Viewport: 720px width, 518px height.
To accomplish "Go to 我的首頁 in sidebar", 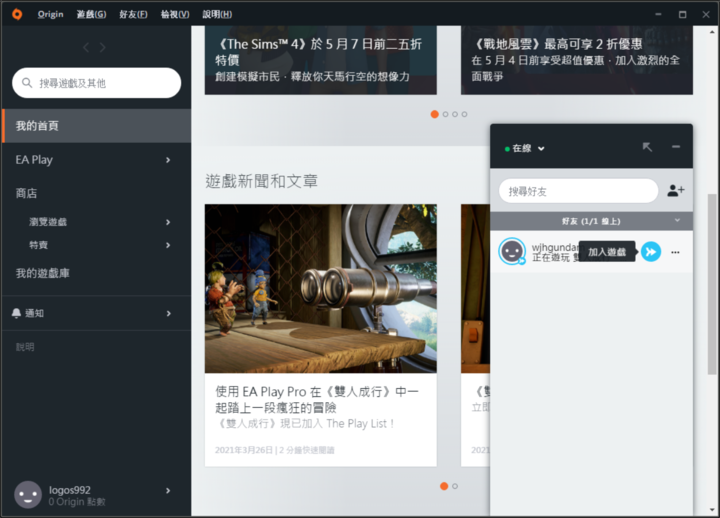I will click(x=96, y=126).
